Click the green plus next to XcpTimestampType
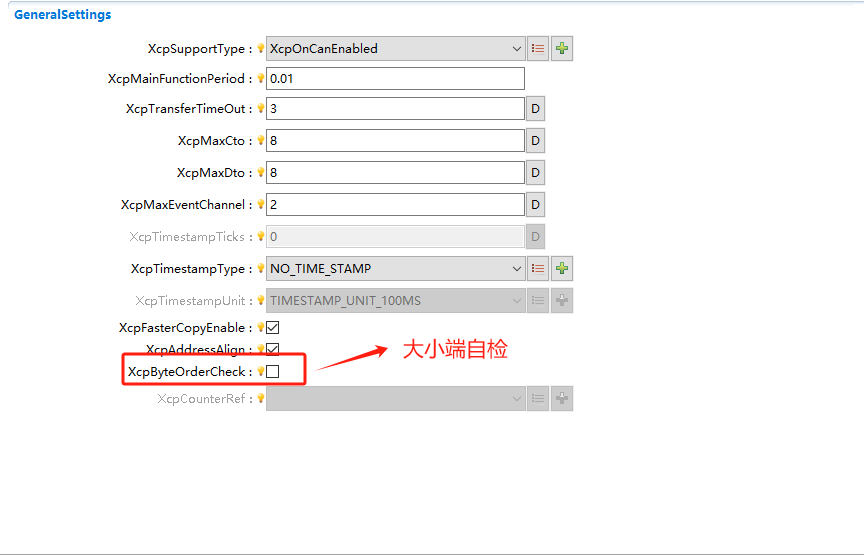This screenshot has width=864, height=555. point(562,268)
